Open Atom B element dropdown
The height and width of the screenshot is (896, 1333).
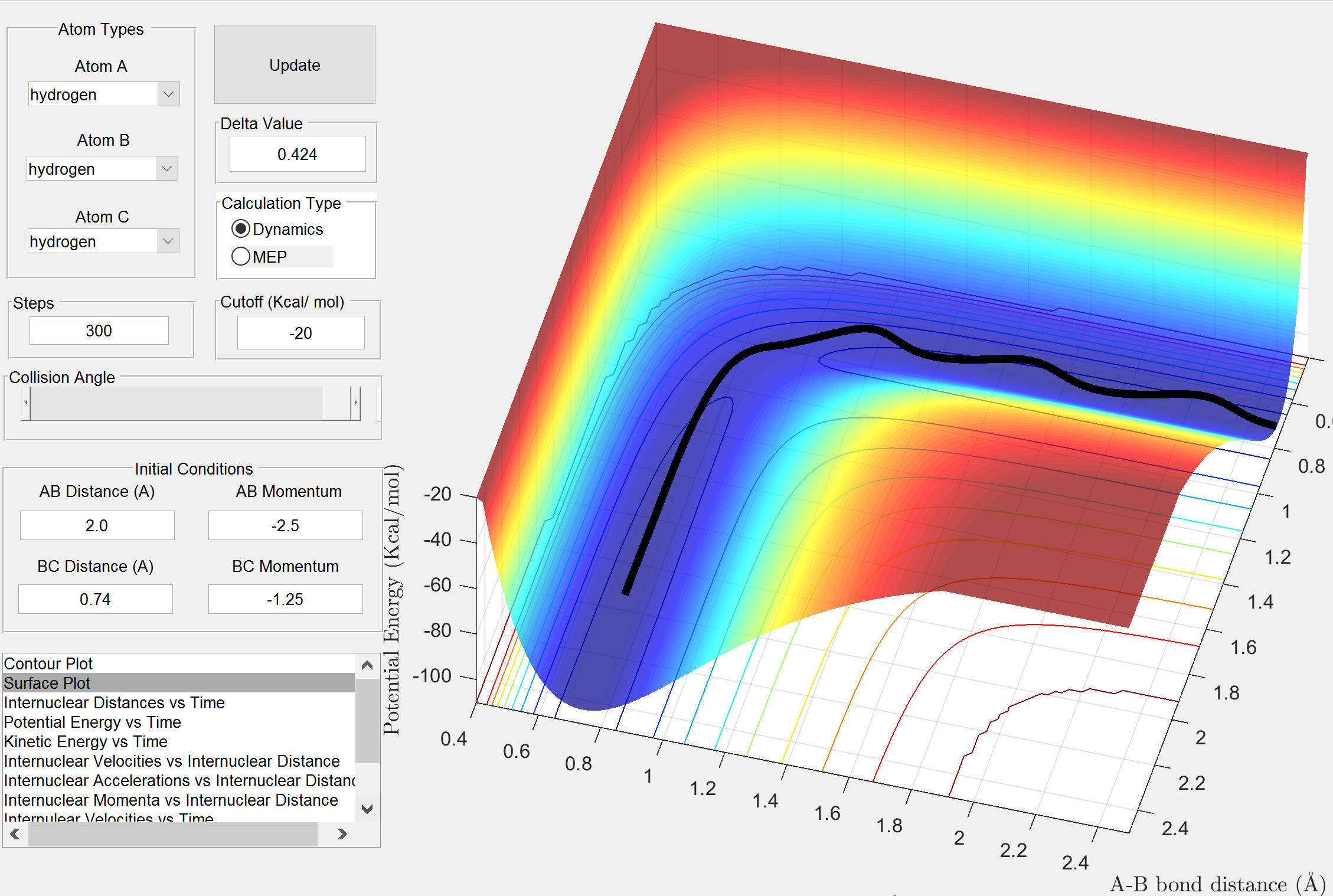166,169
